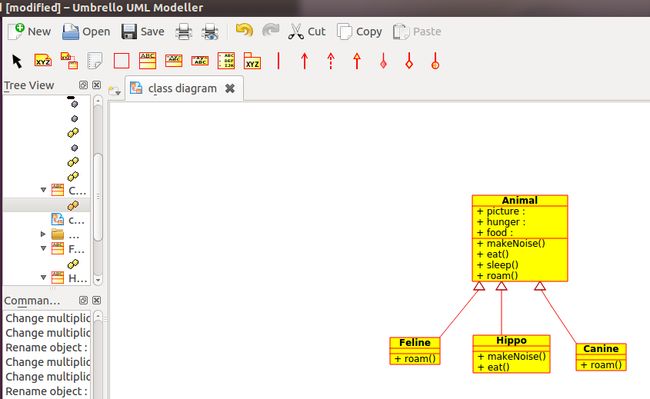Image resolution: width=650 pixels, height=399 pixels.
Task: Close the Tree View dock panel
Action: pyautogui.click(x=97, y=85)
